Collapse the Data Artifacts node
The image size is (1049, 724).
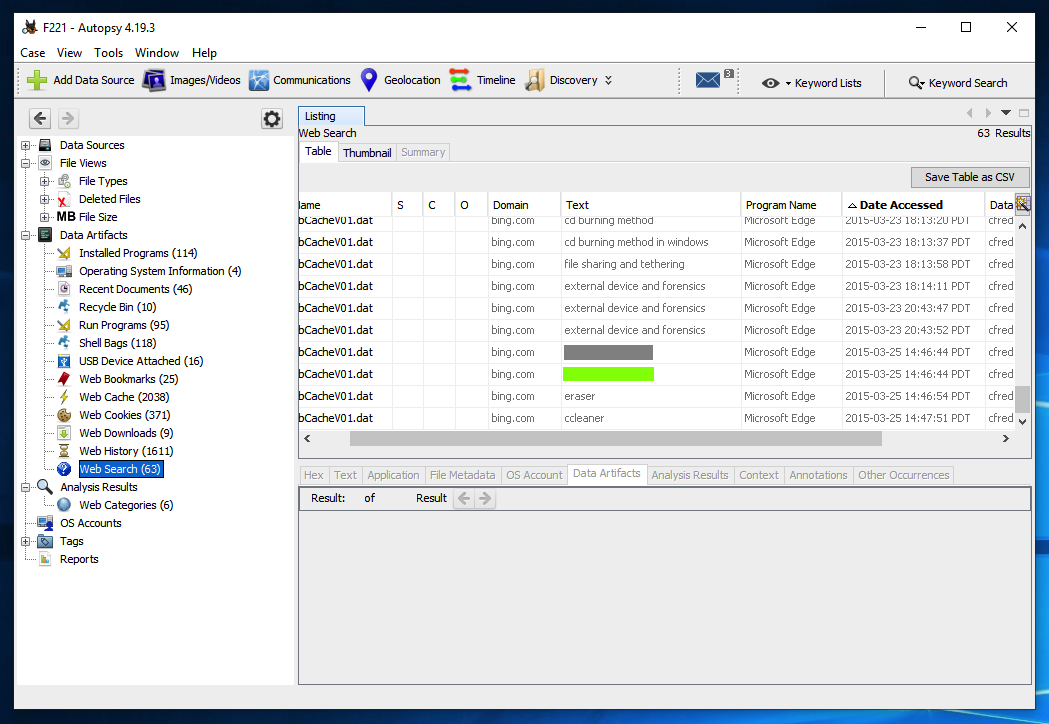click(x=25, y=236)
